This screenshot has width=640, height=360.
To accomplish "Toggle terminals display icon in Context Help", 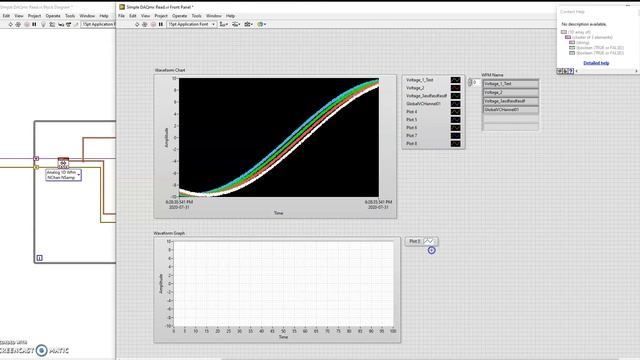I will tap(560, 71).
